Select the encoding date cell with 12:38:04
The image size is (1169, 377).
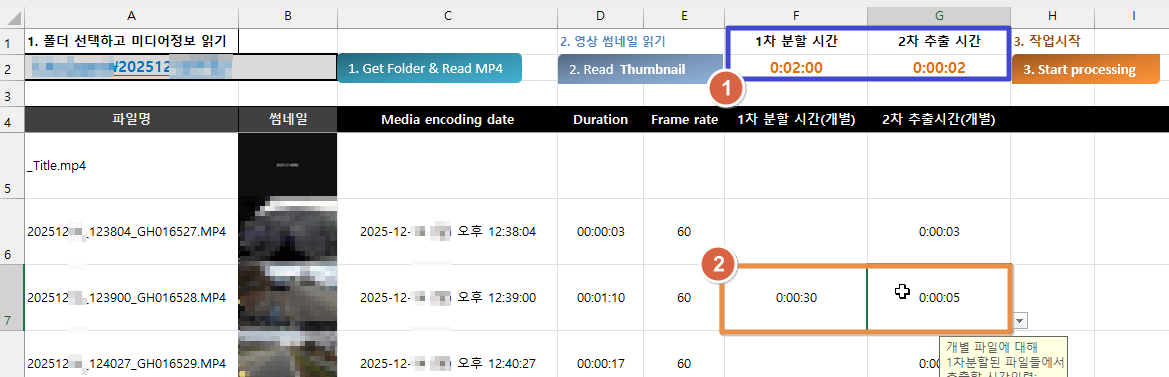pyautogui.click(x=447, y=232)
